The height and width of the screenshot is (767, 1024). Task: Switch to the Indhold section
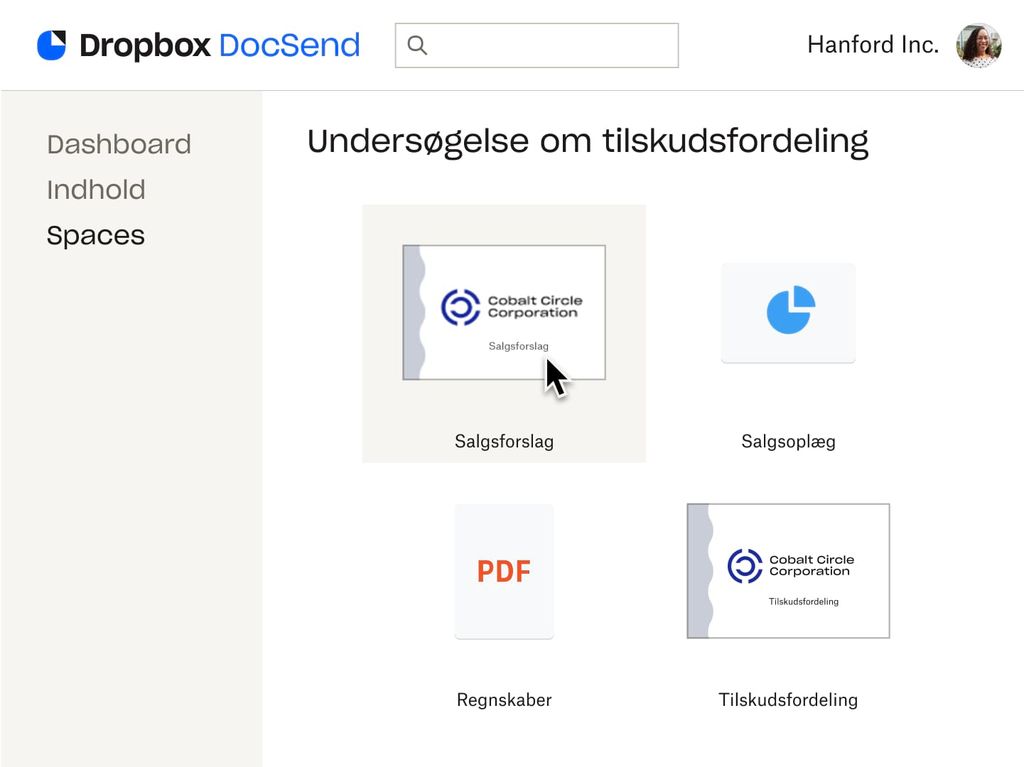[x=96, y=190]
